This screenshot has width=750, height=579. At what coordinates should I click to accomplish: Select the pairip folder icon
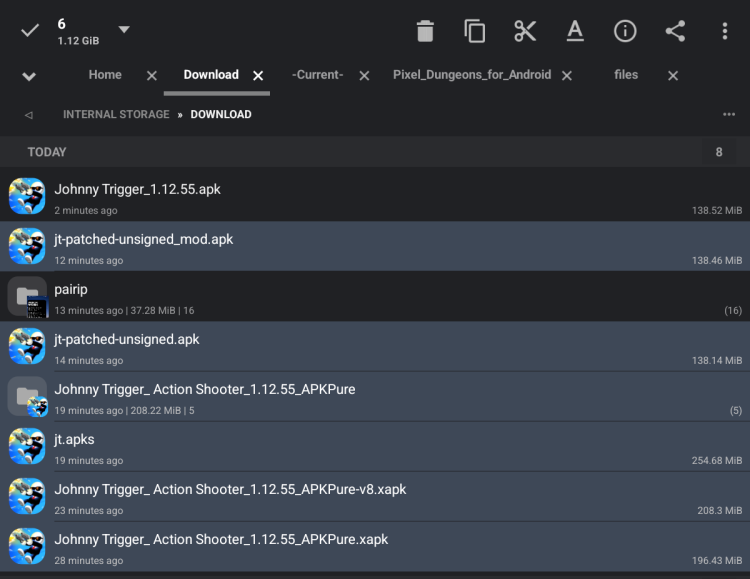point(27,296)
